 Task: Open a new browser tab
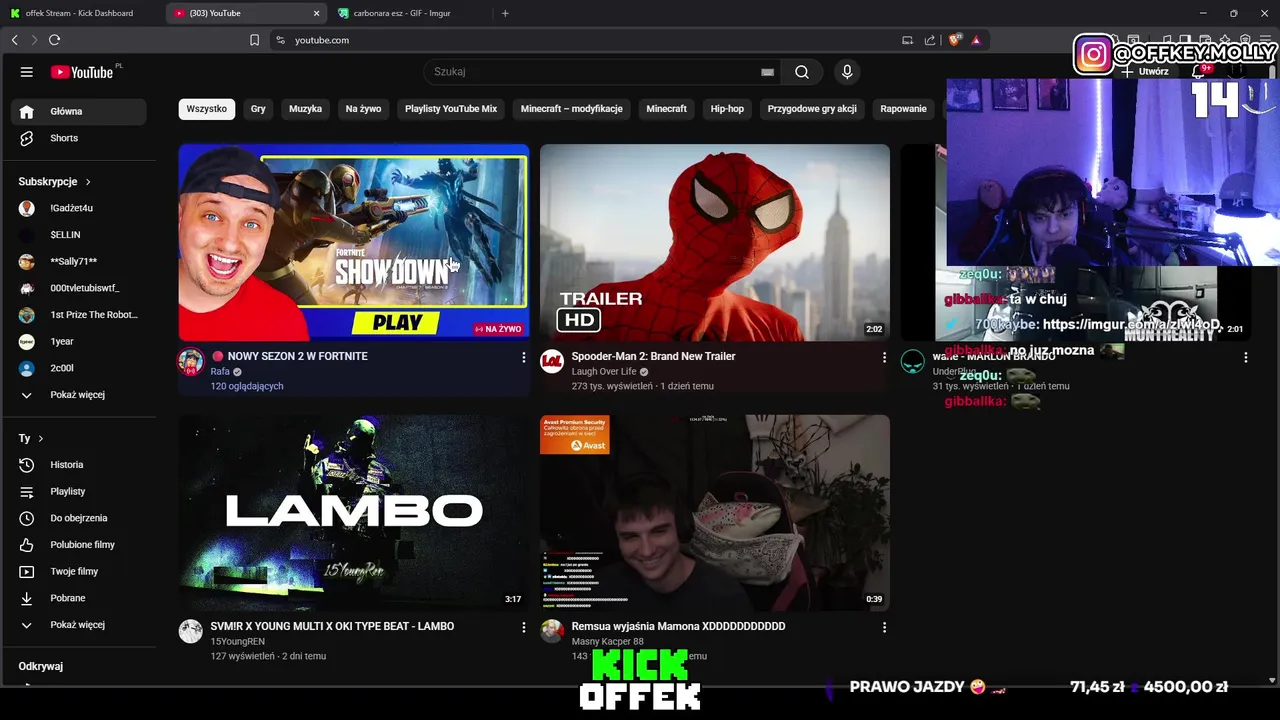point(505,13)
